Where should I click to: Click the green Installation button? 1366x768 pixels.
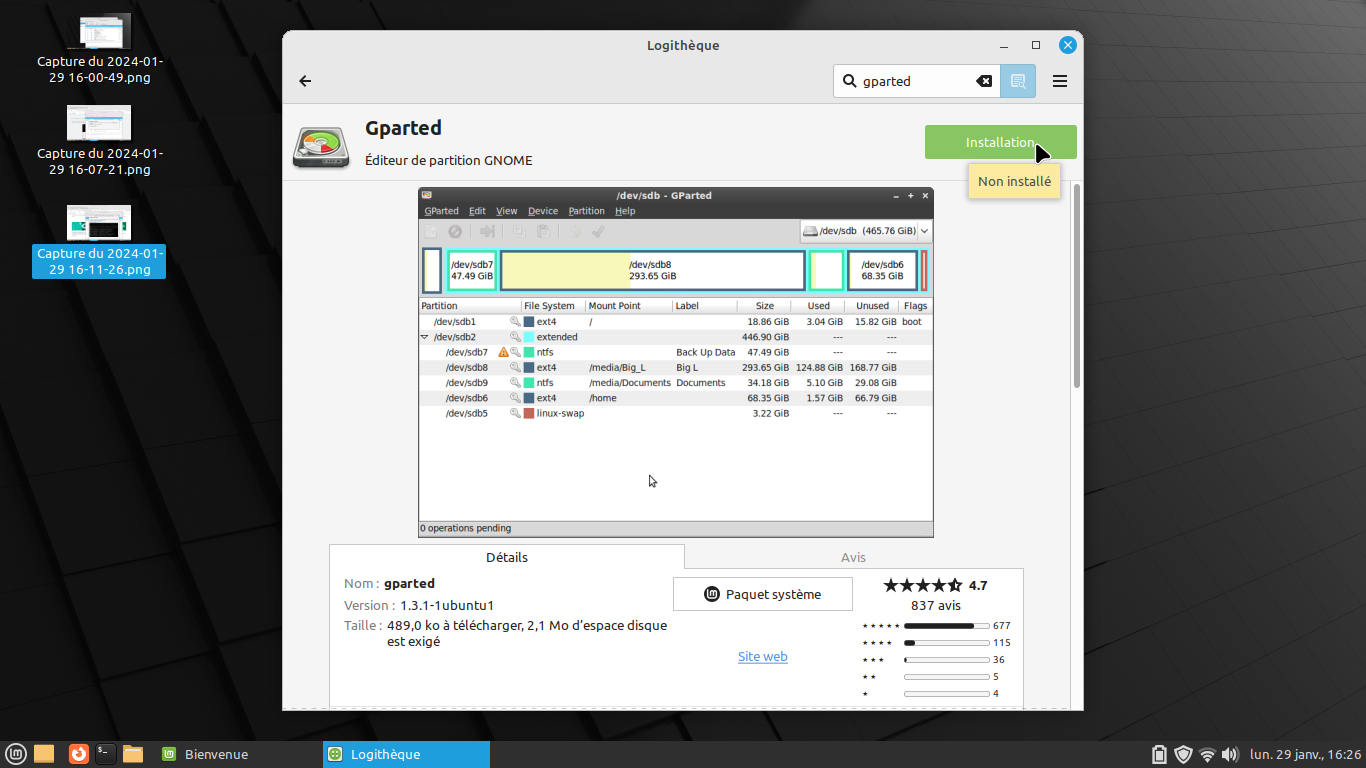click(x=1000, y=142)
